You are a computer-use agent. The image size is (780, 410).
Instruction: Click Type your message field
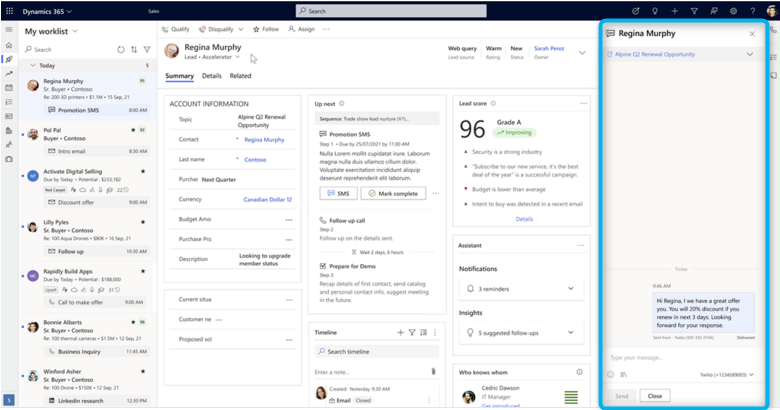[x=681, y=357]
